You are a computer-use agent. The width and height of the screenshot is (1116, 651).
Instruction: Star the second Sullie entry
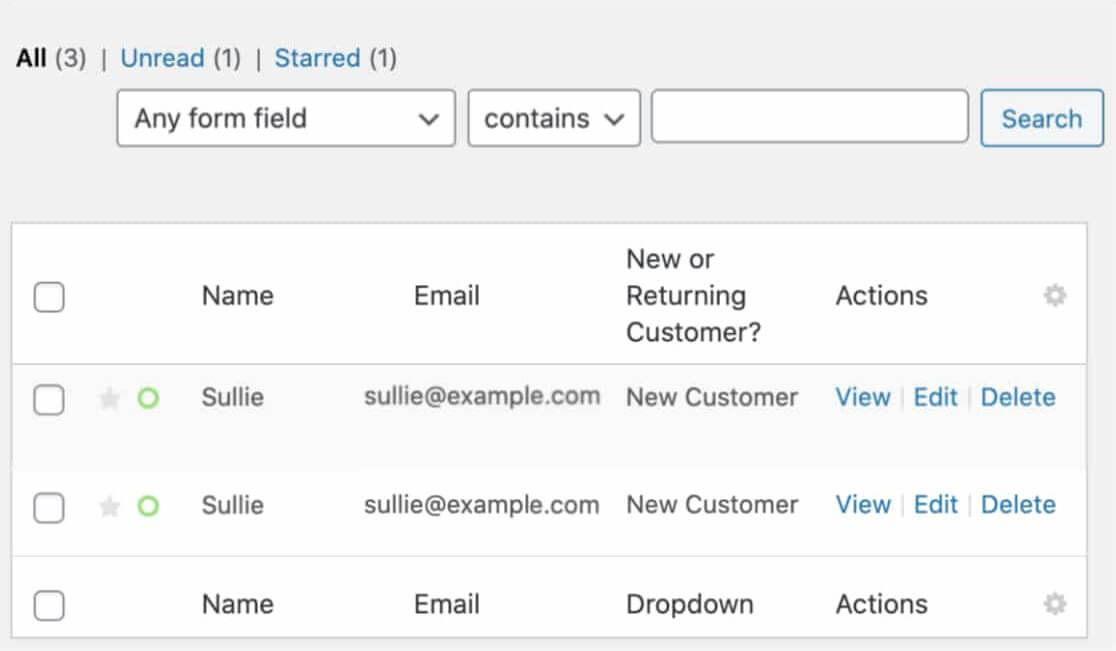pyautogui.click(x=109, y=507)
